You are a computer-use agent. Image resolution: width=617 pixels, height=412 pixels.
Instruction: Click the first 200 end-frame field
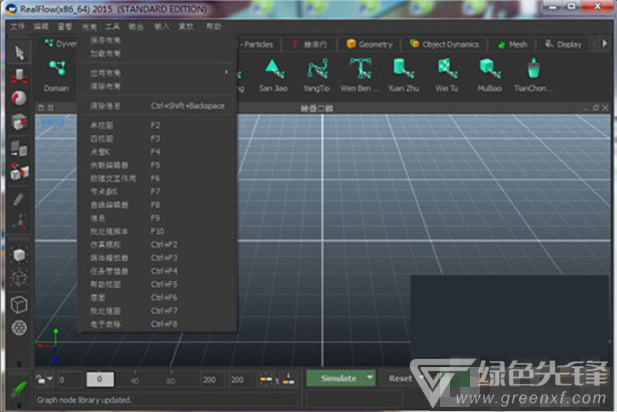pyautogui.click(x=212, y=380)
